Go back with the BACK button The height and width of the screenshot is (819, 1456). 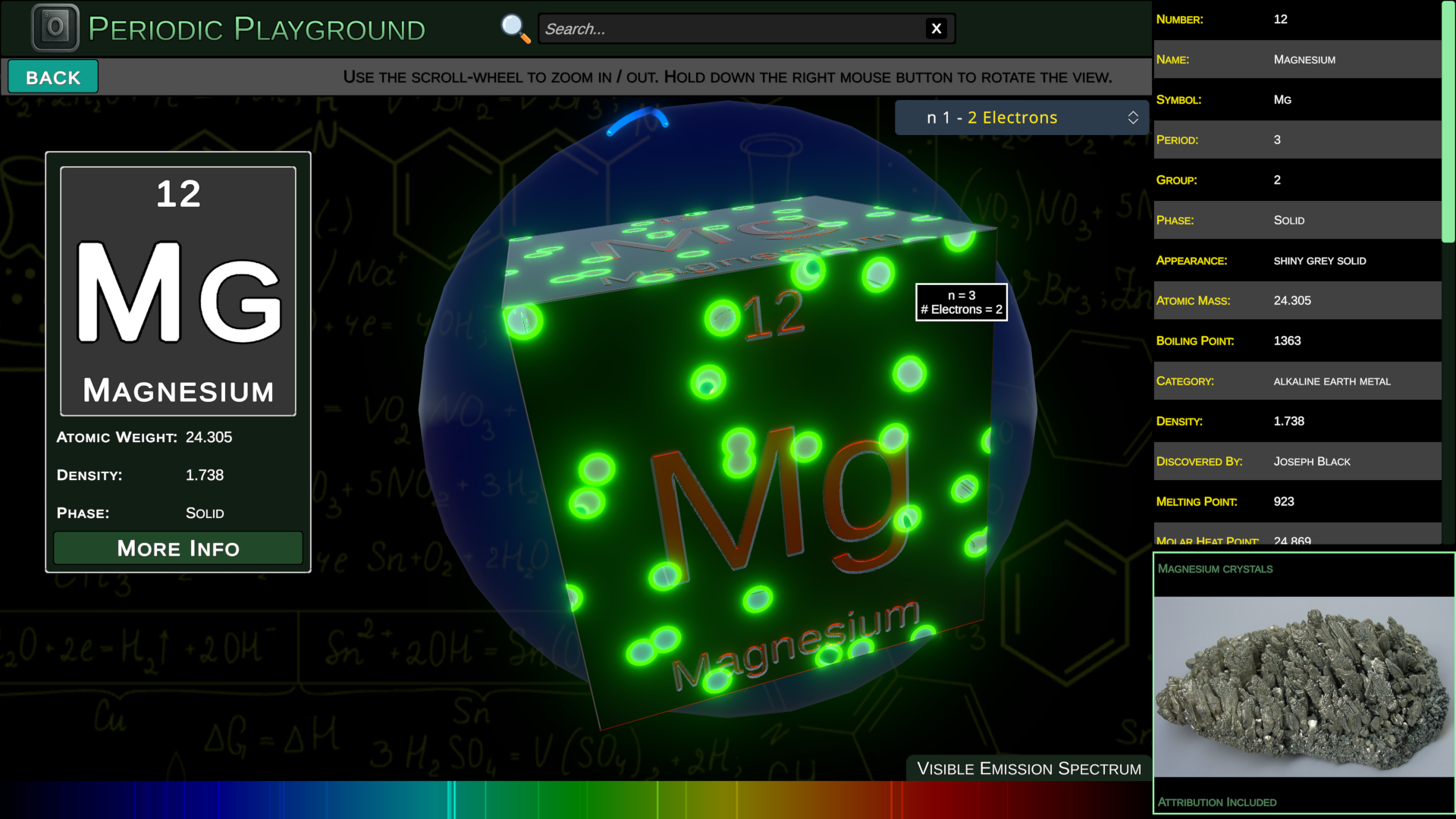(x=53, y=77)
